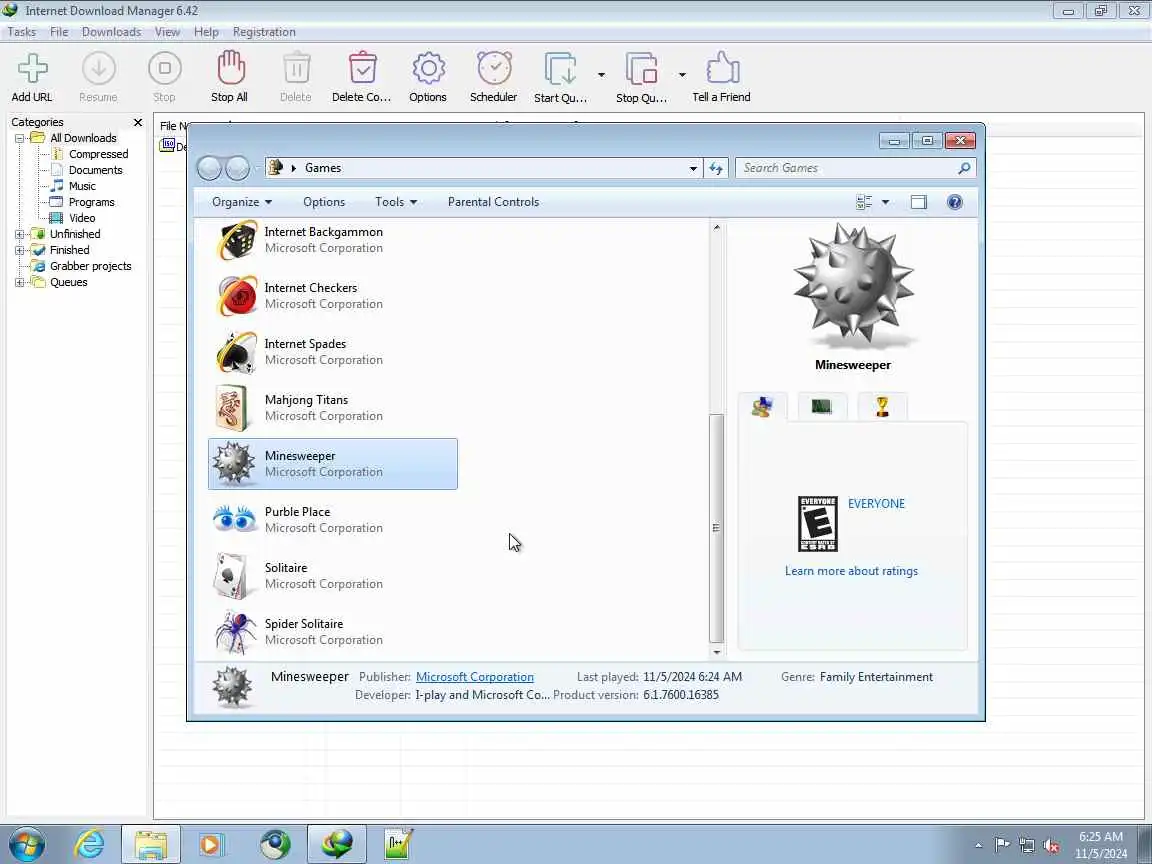The width and height of the screenshot is (1152, 864).
Task: Open IDM Options gear icon
Action: (428, 76)
